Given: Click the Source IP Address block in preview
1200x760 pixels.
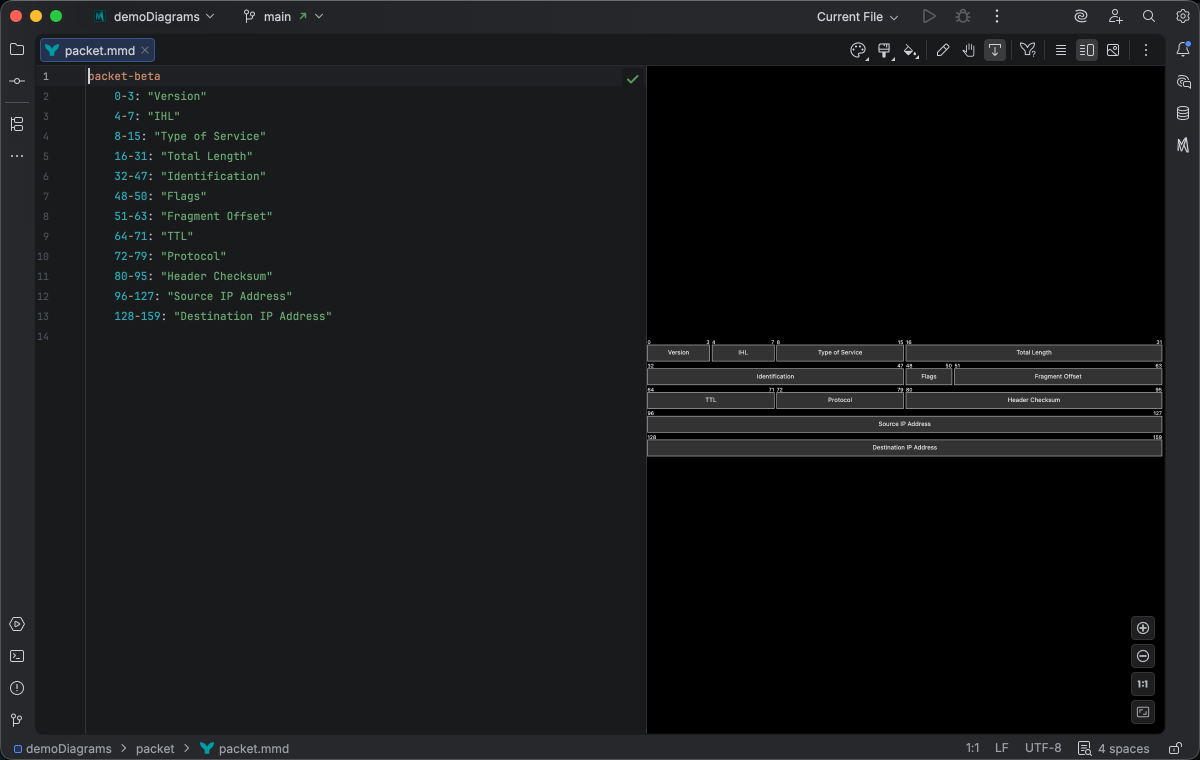Looking at the screenshot, I should 904,424.
